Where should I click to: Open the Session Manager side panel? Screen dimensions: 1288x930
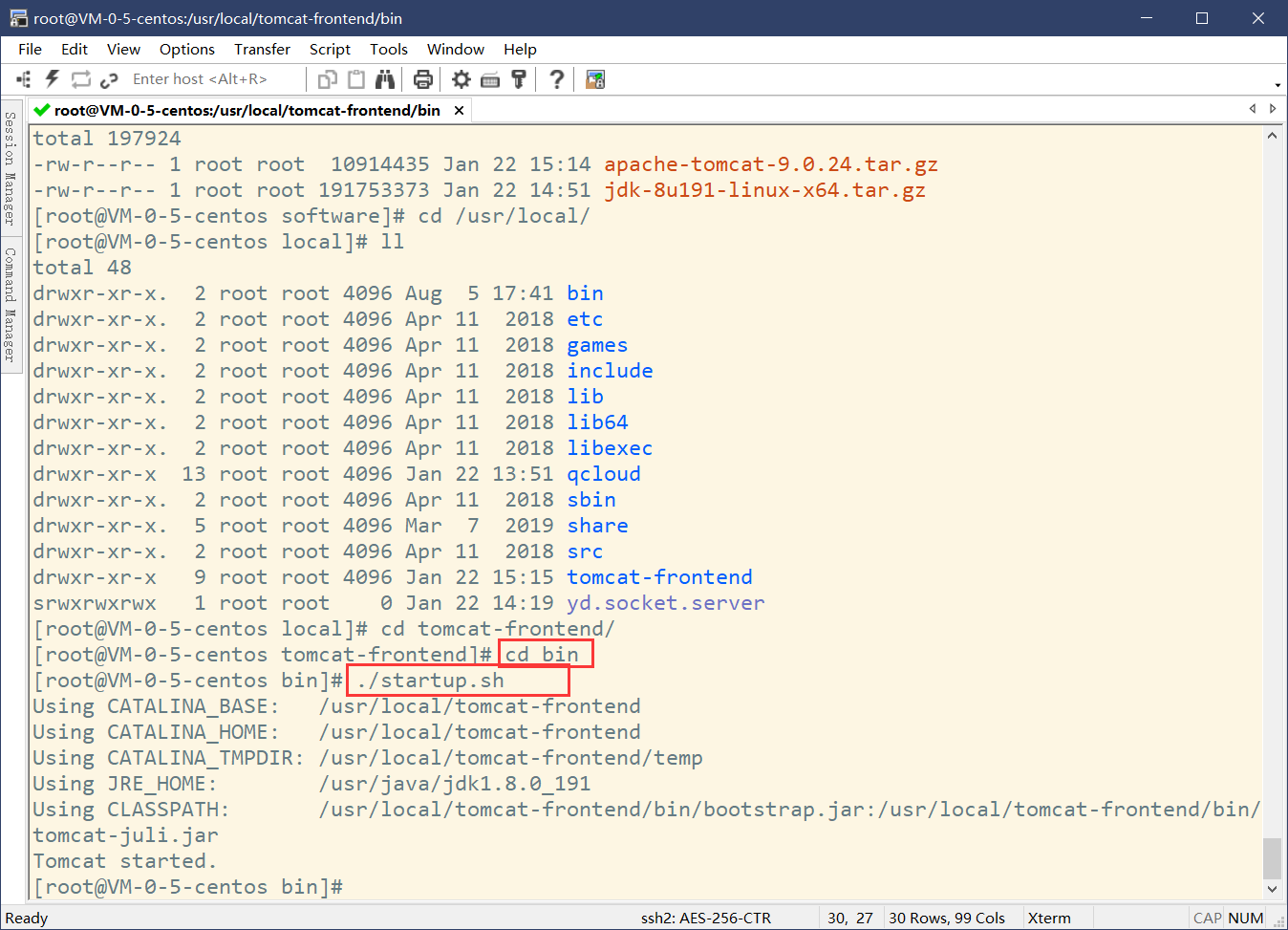point(11,167)
